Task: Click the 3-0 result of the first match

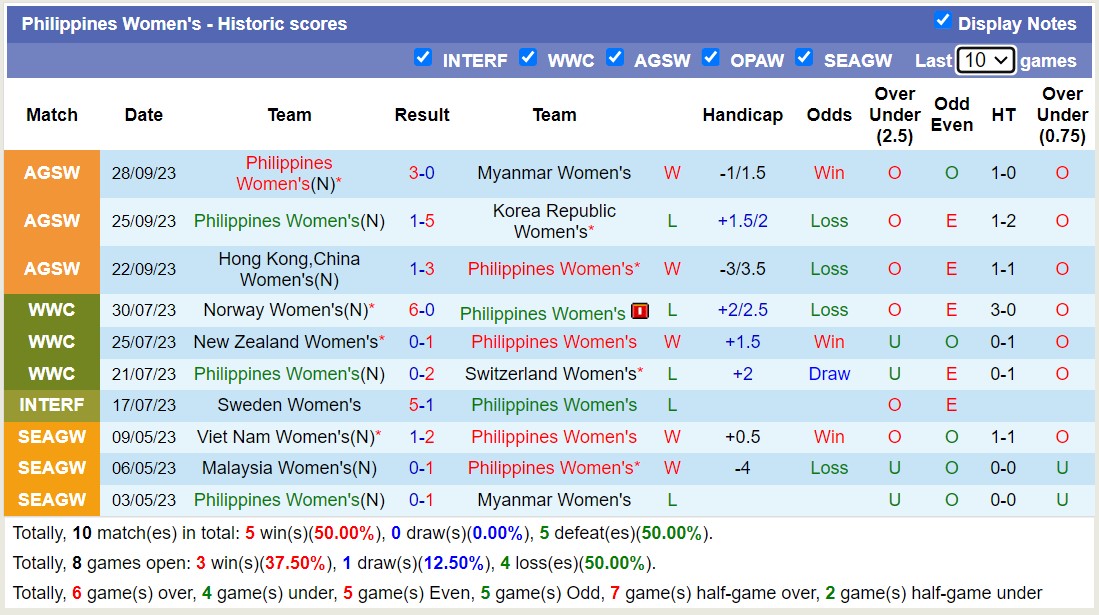Action: click(421, 172)
